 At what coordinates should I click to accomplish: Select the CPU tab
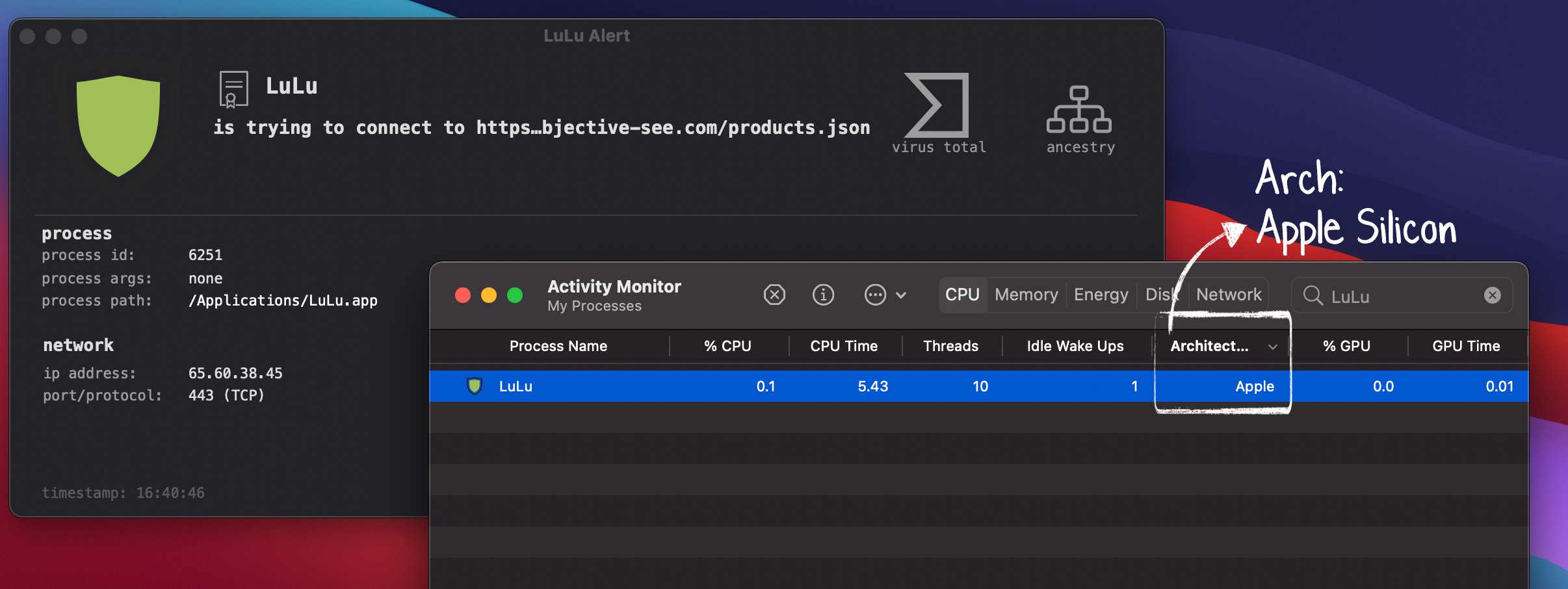962,294
